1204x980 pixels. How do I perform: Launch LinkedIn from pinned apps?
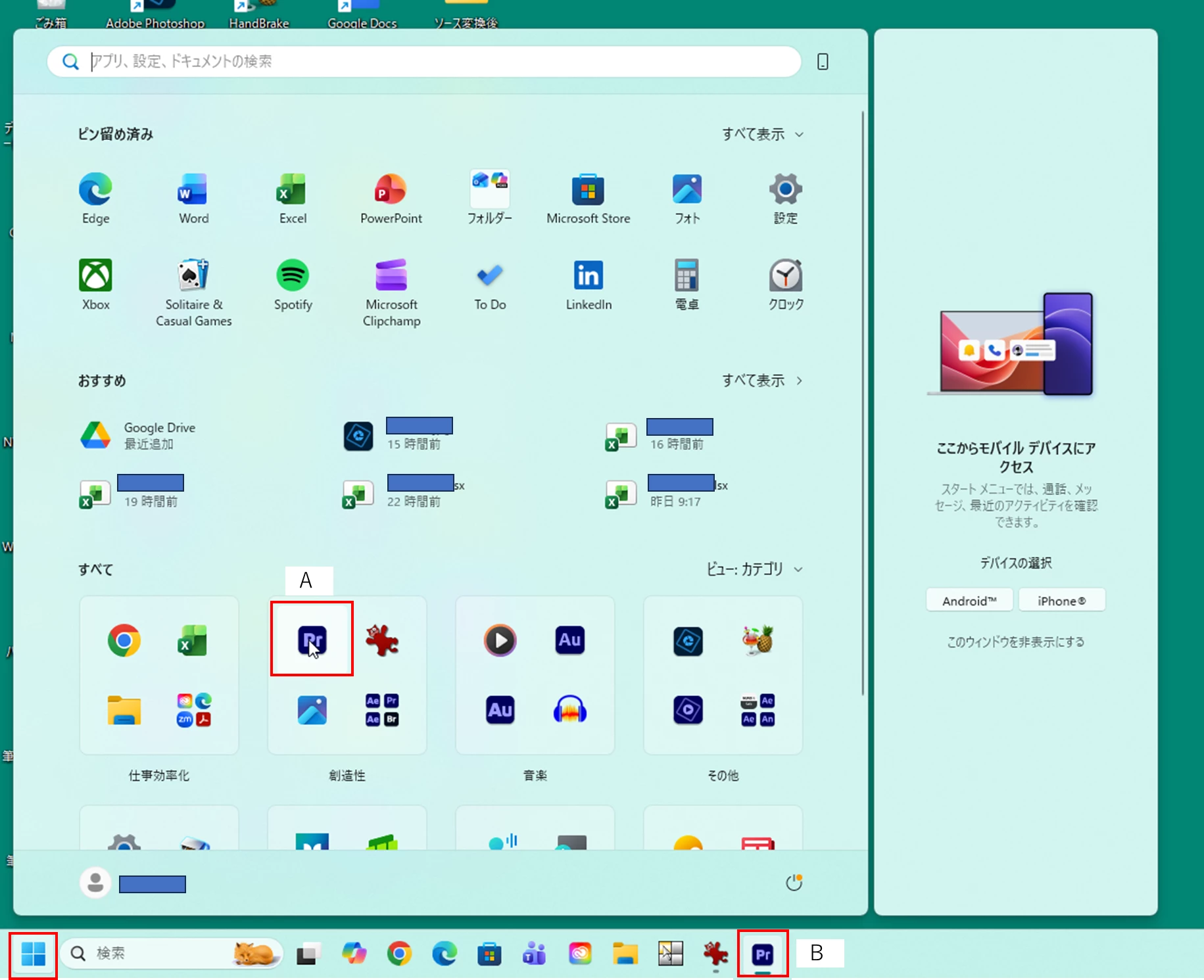(x=589, y=285)
